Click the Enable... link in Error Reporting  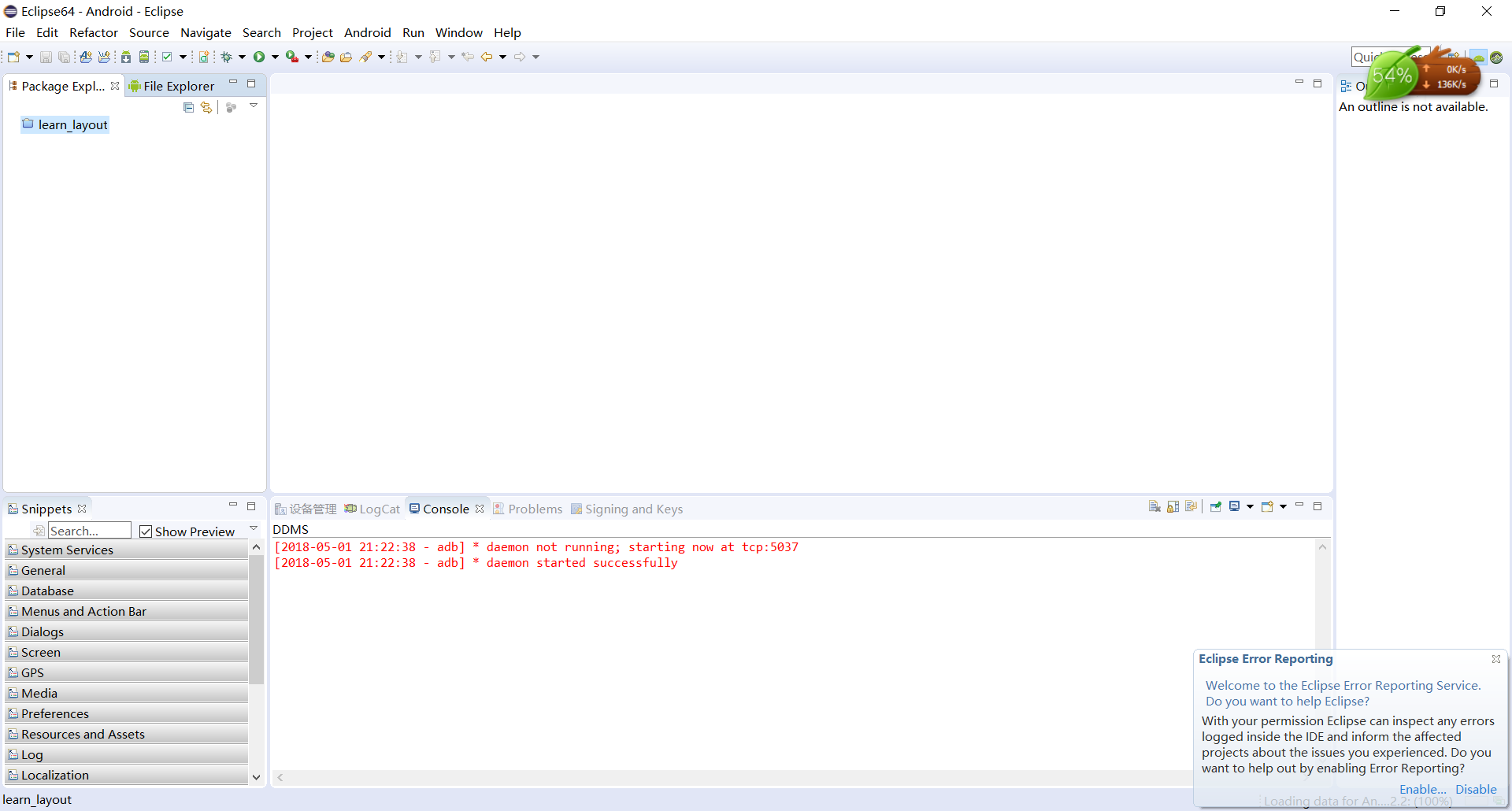(x=1422, y=789)
